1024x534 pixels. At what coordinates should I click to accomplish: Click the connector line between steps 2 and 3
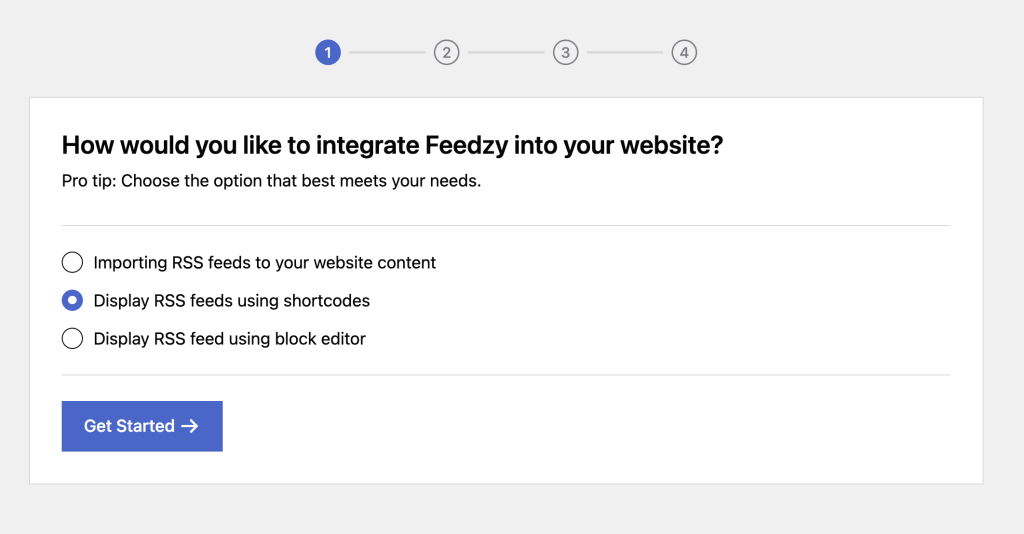coord(506,52)
